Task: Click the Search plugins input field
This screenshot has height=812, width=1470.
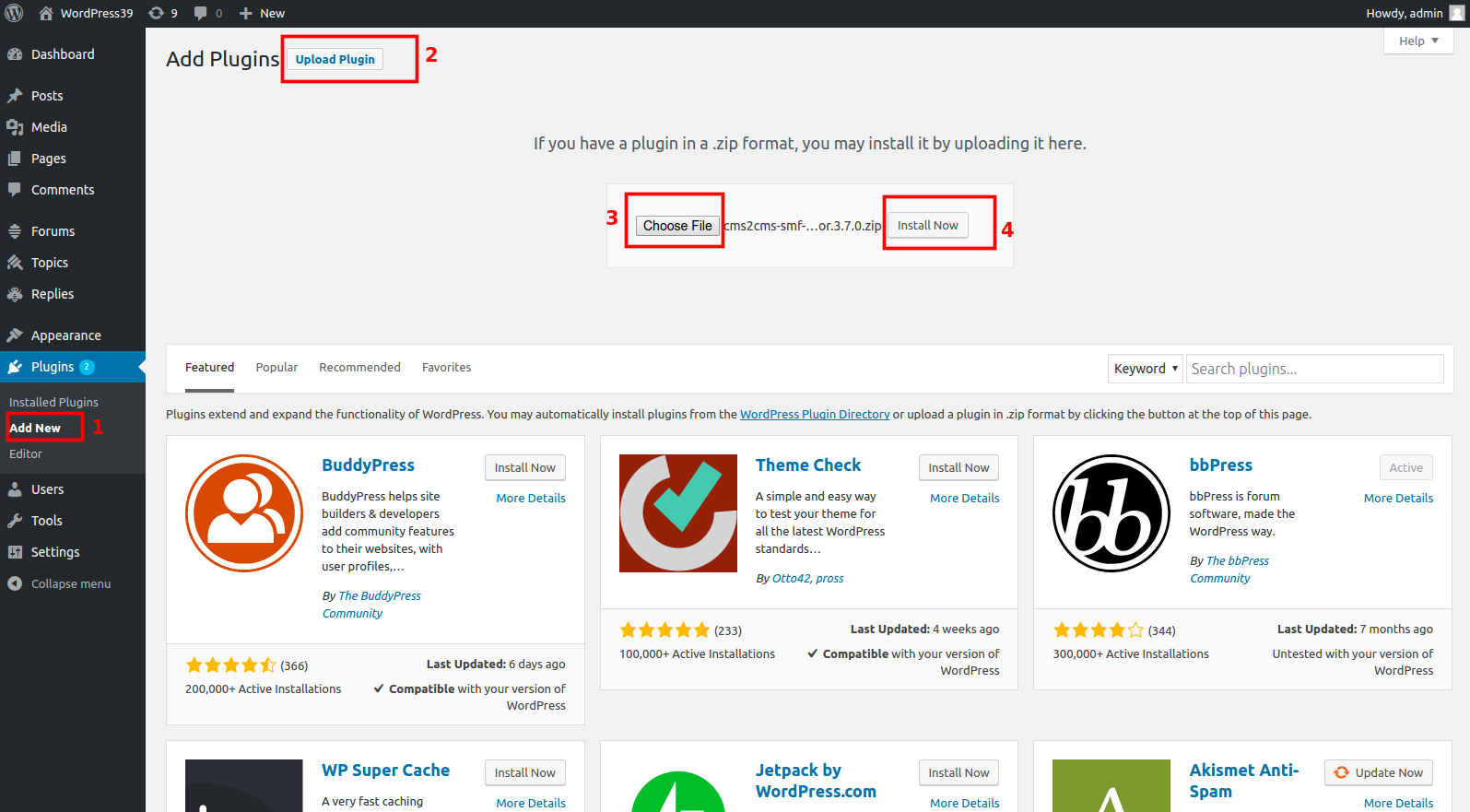Action: click(1315, 369)
